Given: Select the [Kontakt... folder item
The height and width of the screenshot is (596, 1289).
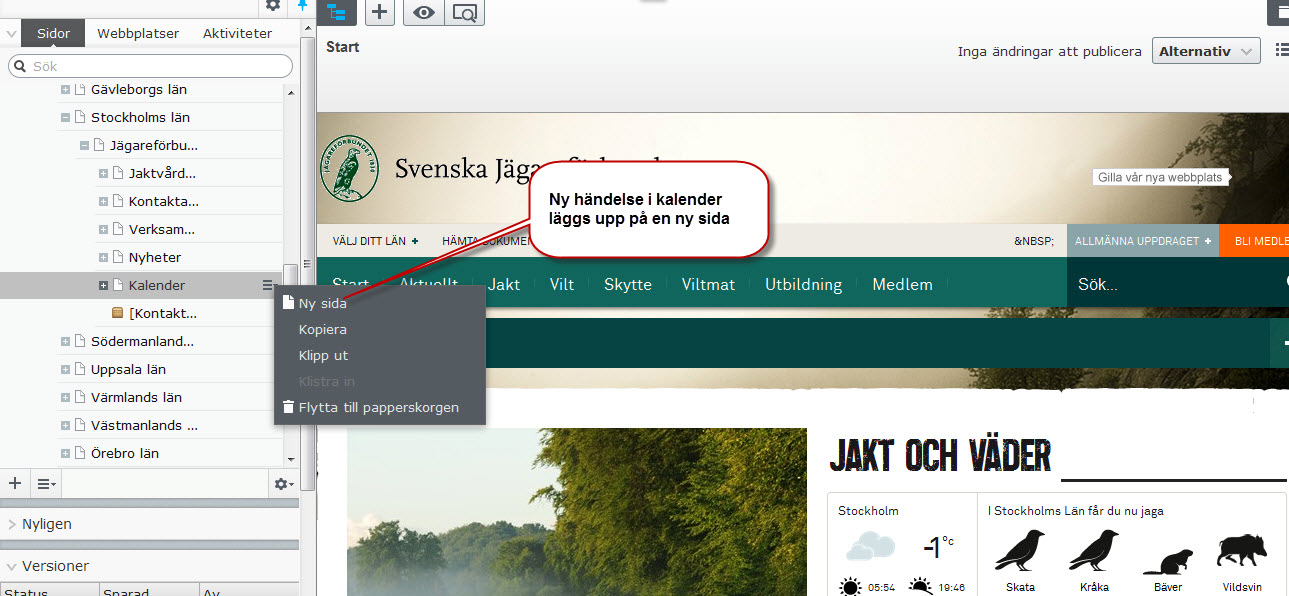Looking at the screenshot, I should click(x=163, y=313).
